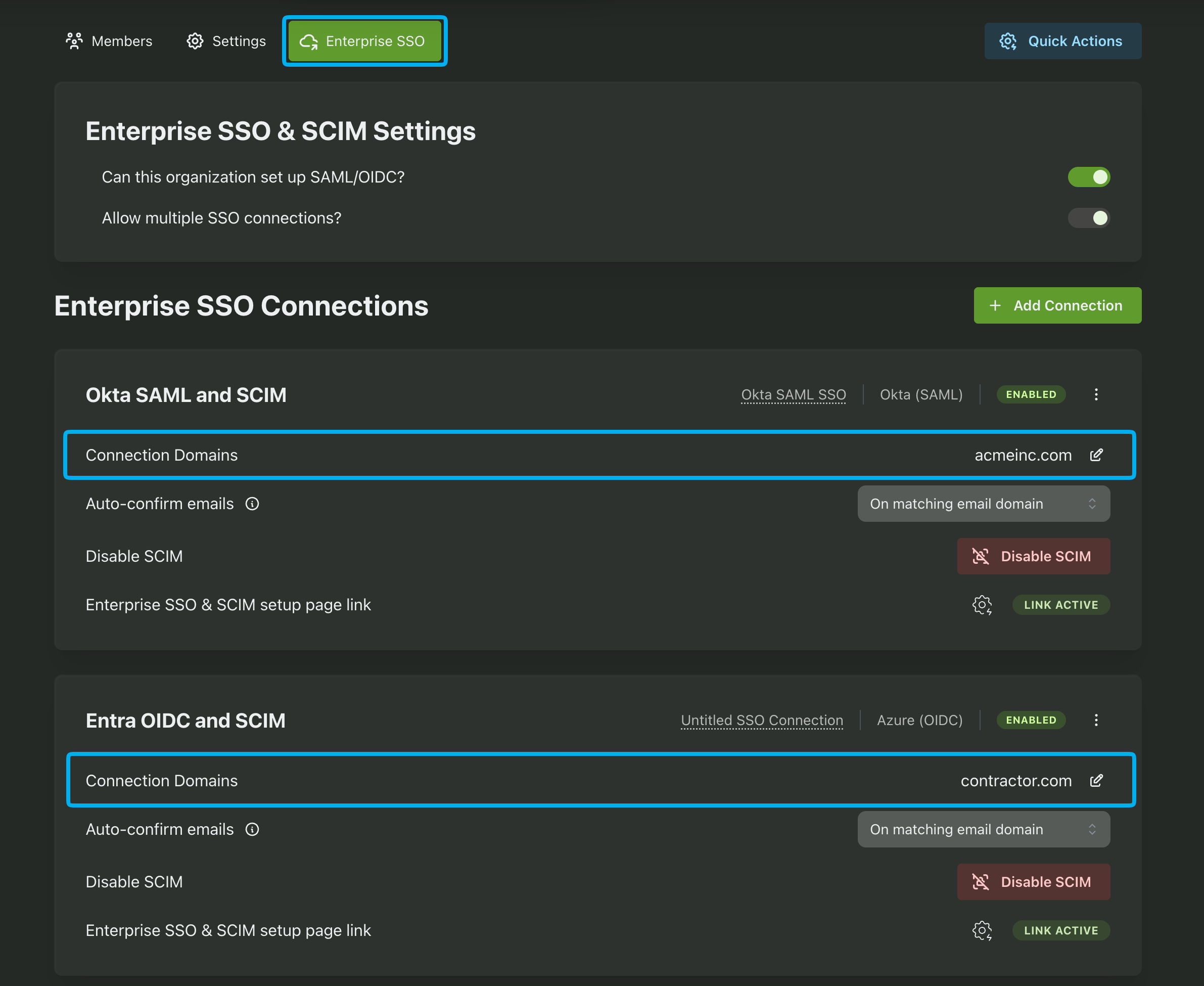Click the ENABLED badge on Okta SAML and SCIM

pyautogui.click(x=1031, y=395)
